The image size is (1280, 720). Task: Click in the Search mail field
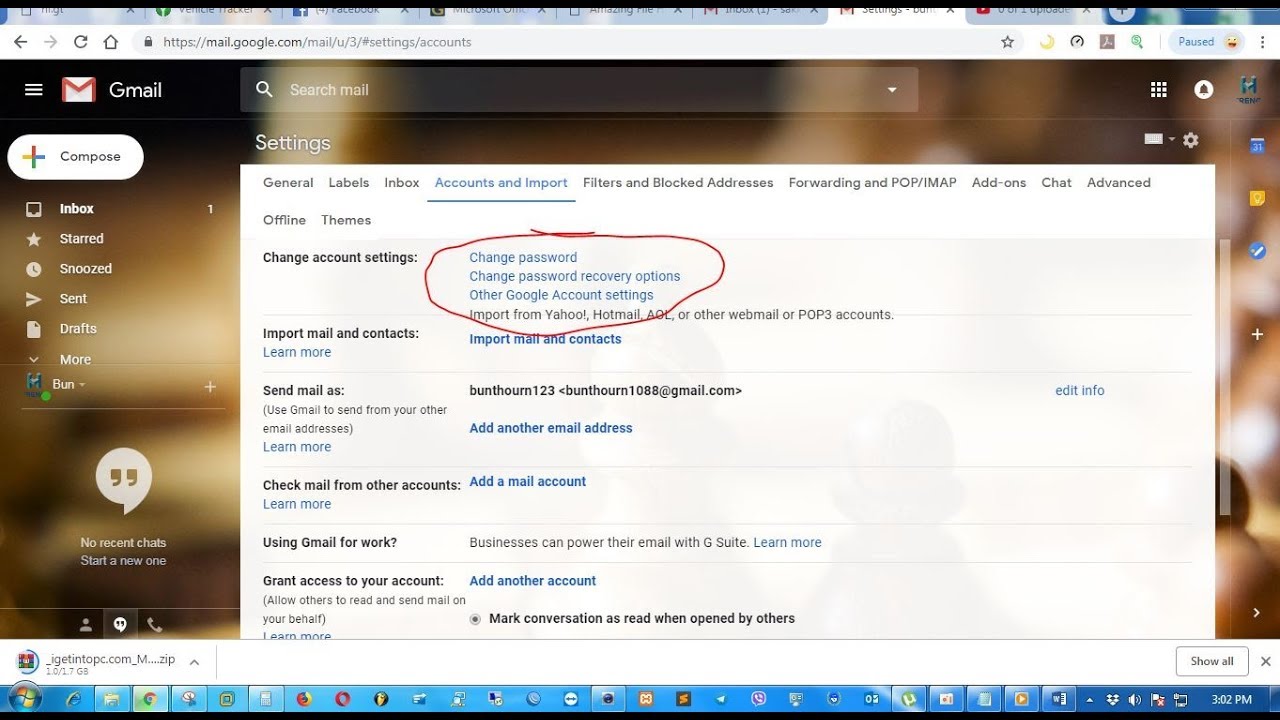(580, 90)
